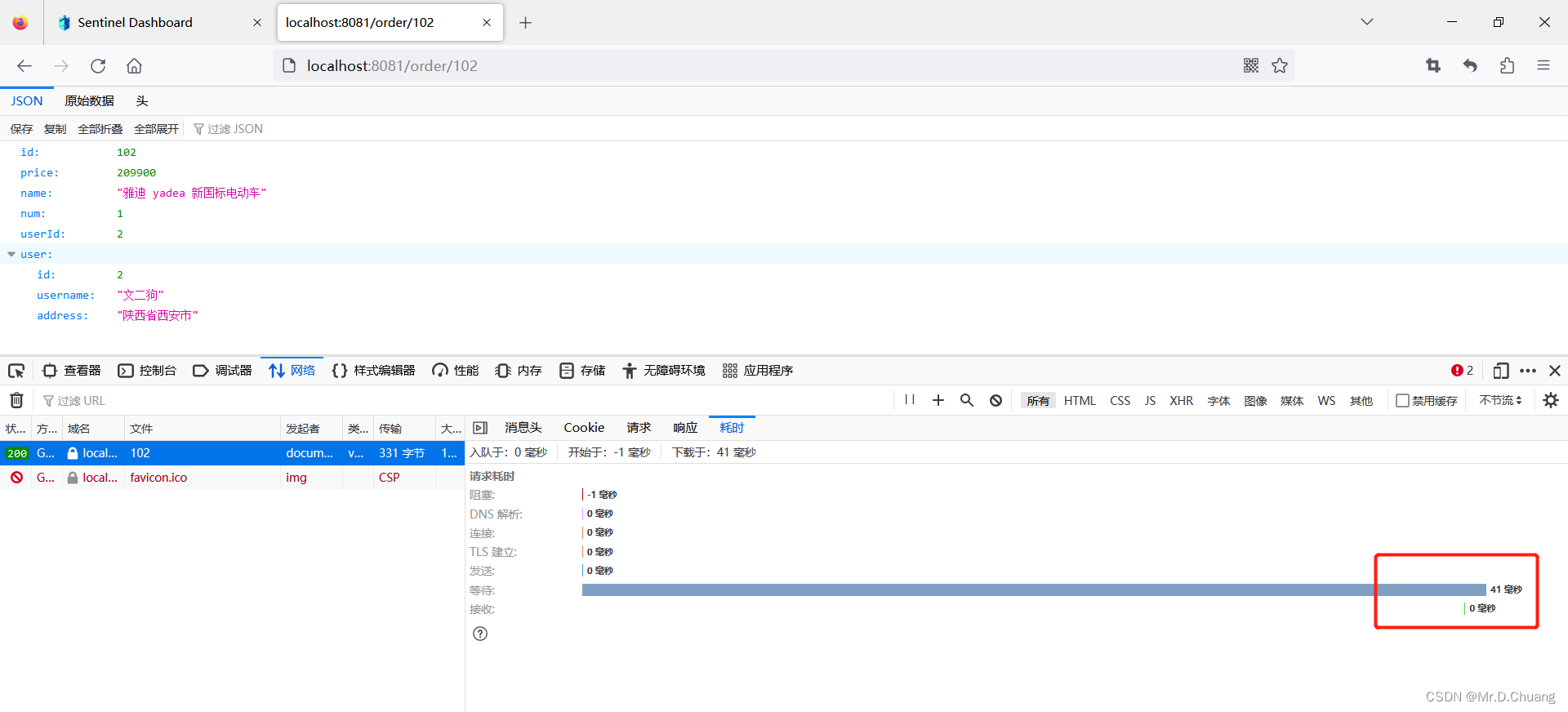
Task: Sort requests by transferred column header
Action: coord(404,429)
